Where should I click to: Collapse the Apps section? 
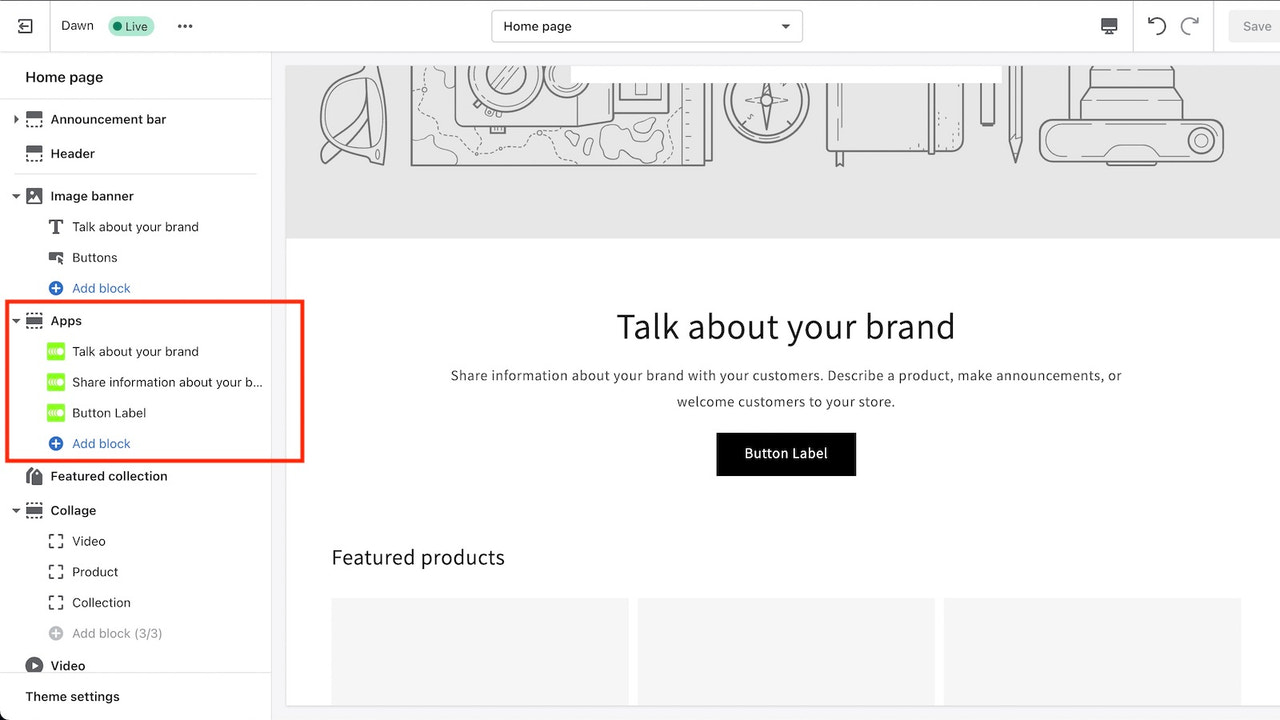point(15,321)
